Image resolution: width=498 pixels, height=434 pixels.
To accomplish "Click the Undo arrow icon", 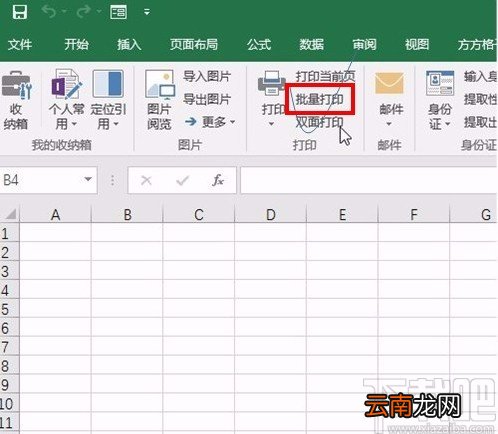I will click(49, 12).
